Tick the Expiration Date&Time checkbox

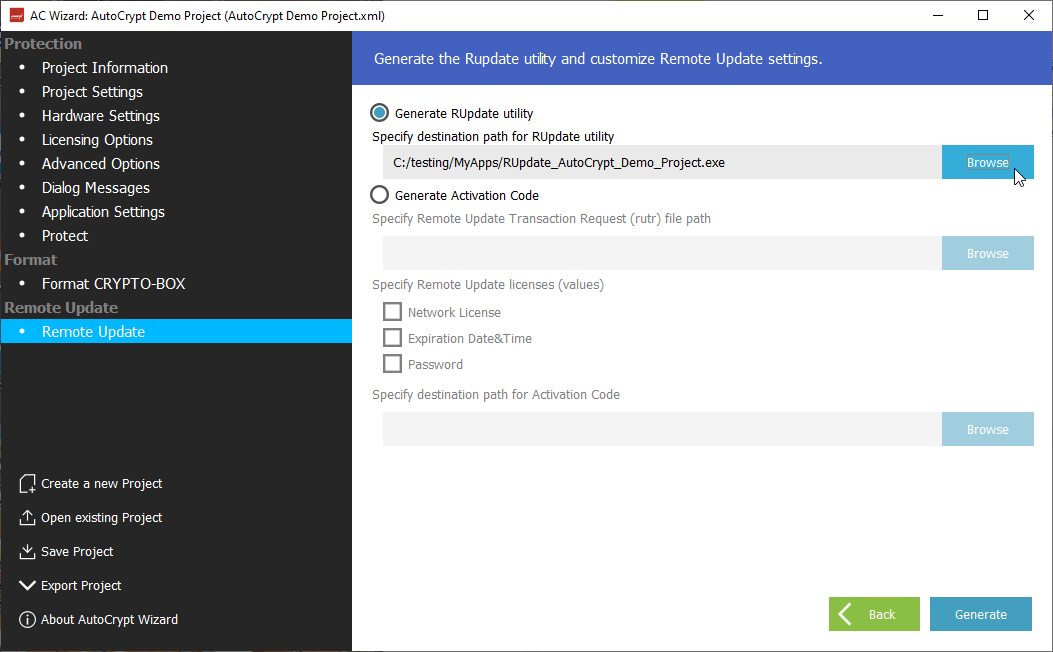393,338
